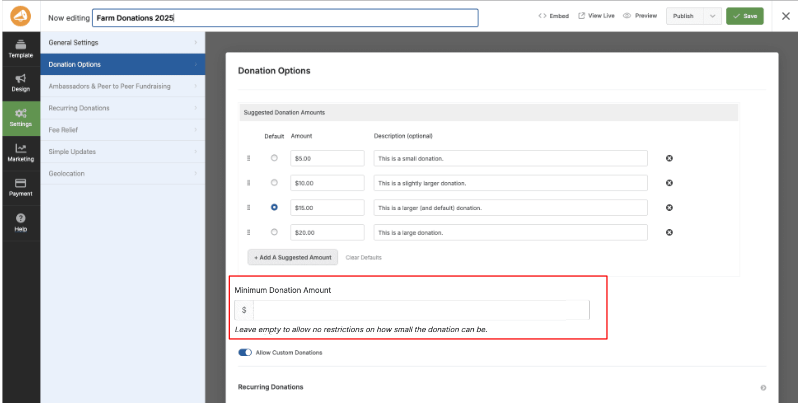Image resolution: width=798 pixels, height=403 pixels.
Task: Open the Help sidebar section
Action: [x=20, y=222]
